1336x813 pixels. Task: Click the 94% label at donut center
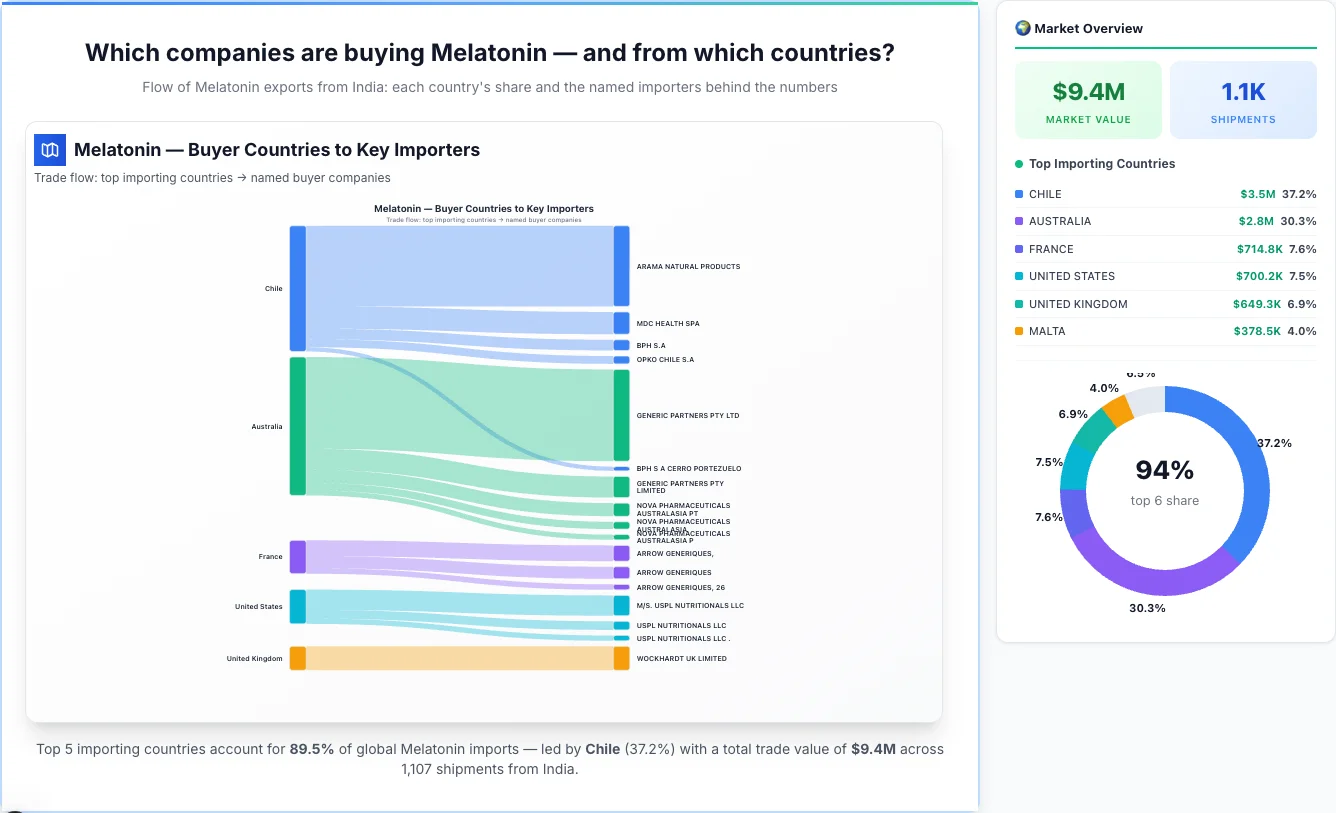1165,468
